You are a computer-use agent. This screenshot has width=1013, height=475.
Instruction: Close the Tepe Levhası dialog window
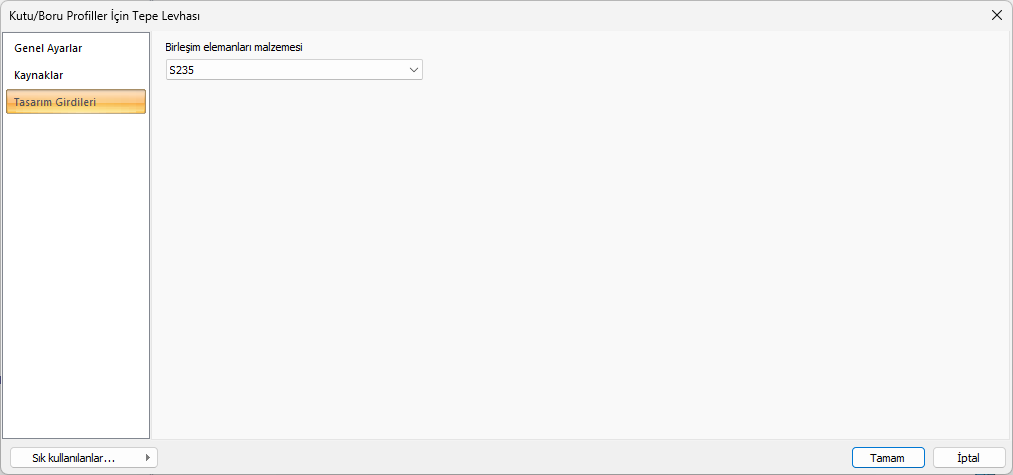pos(996,15)
